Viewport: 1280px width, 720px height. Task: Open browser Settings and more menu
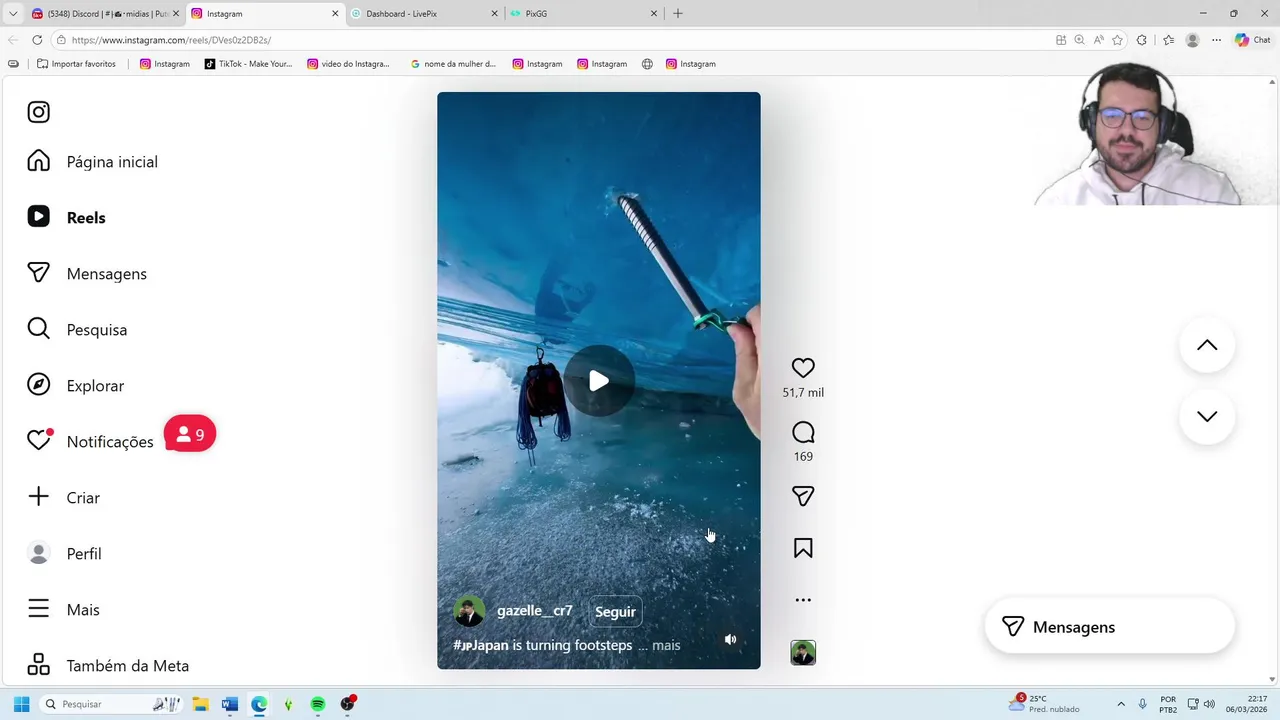pos(1216,40)
